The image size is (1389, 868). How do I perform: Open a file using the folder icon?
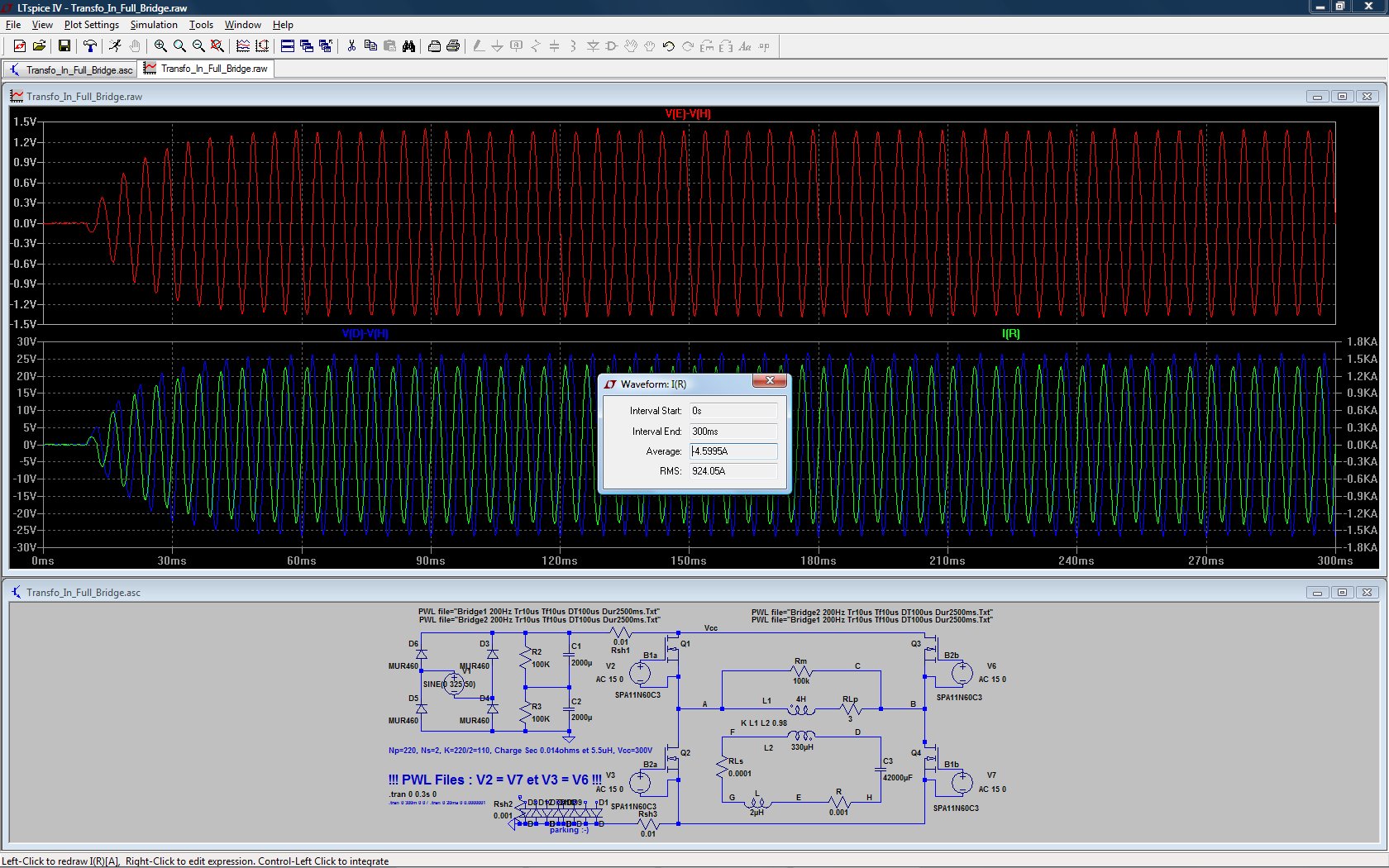click(39, 46)
